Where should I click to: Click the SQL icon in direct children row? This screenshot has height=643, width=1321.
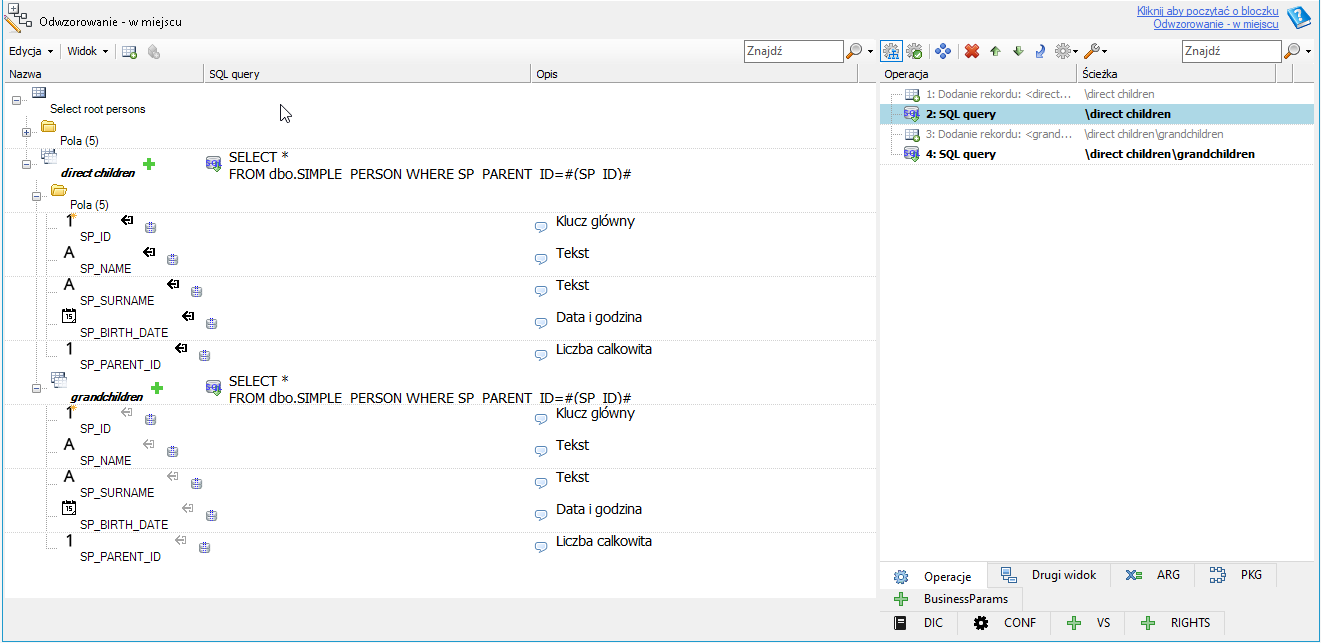[x=213, y=165]
